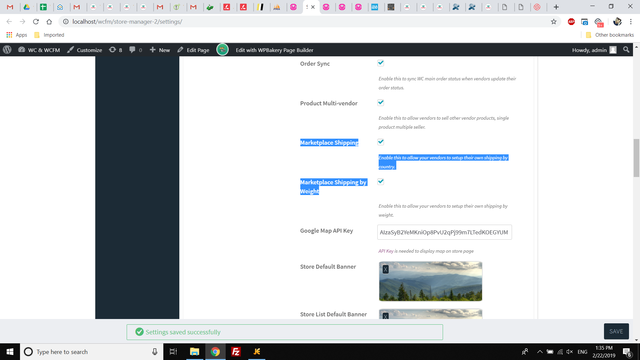
Task: Click the address bar URL
Action: click(x=127, y=22)
